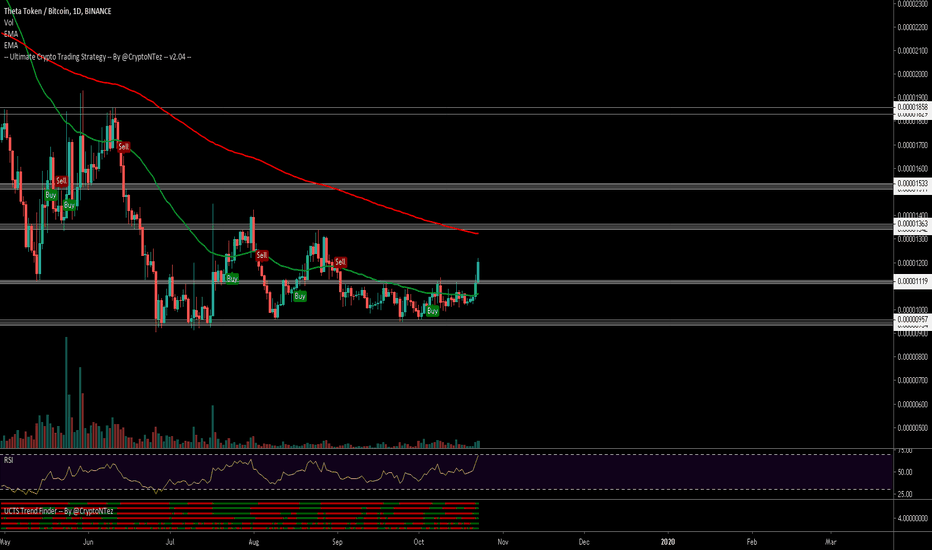The width and height of the screenshot is (932, 550).
Task: Open the Ultimate Crypto Trading Strategy indicator legend
Action: point(97,57)
